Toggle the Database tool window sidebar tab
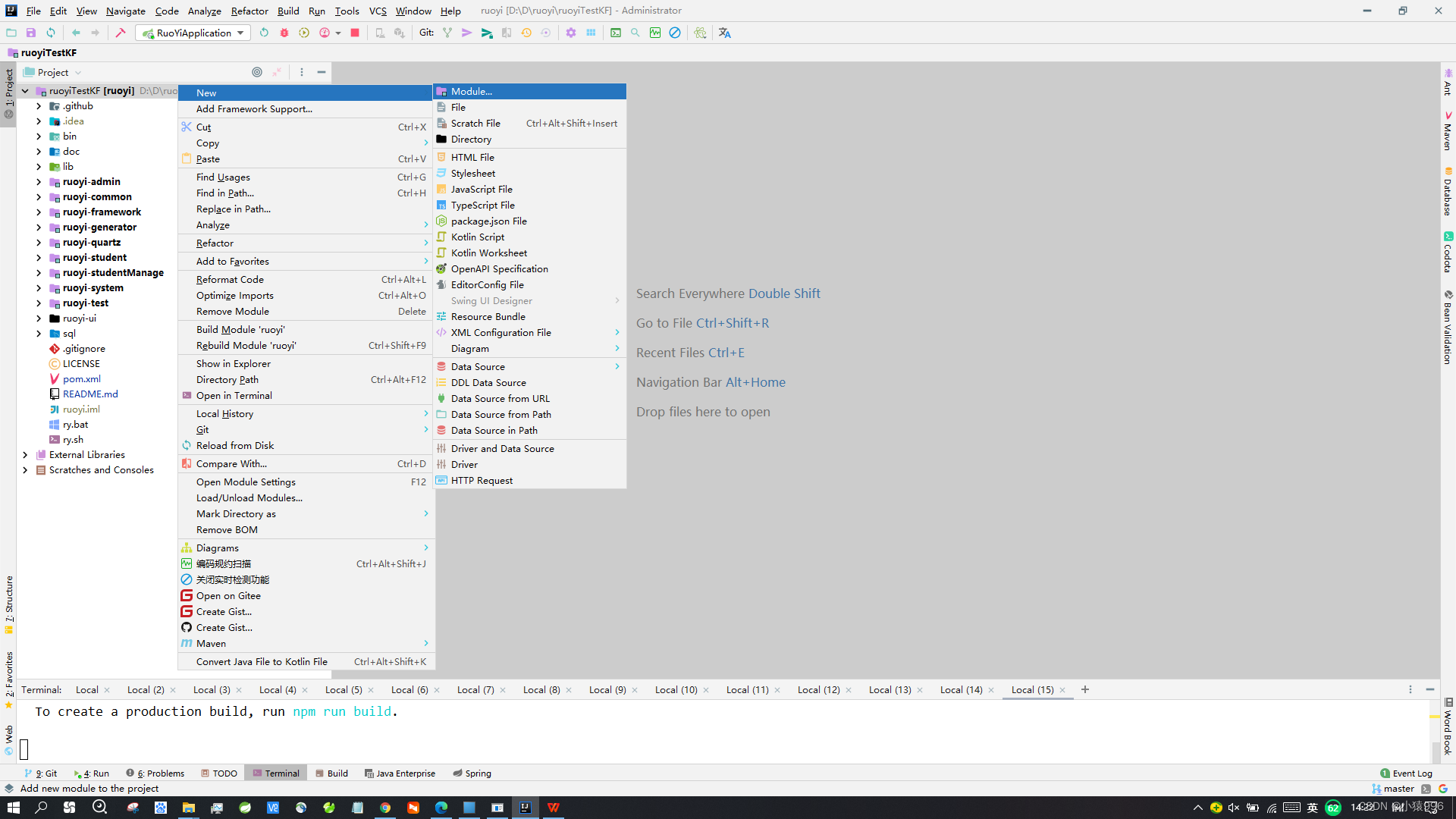Screen dimensions: 1456x819 coord(1448,193)
